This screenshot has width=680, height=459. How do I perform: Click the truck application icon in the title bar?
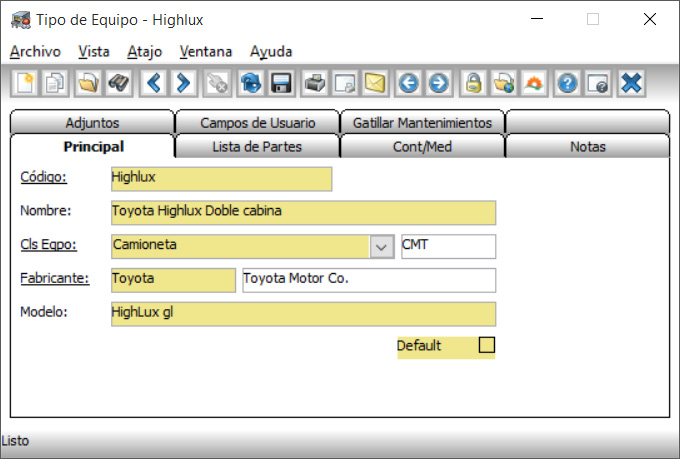pos(21,20)
